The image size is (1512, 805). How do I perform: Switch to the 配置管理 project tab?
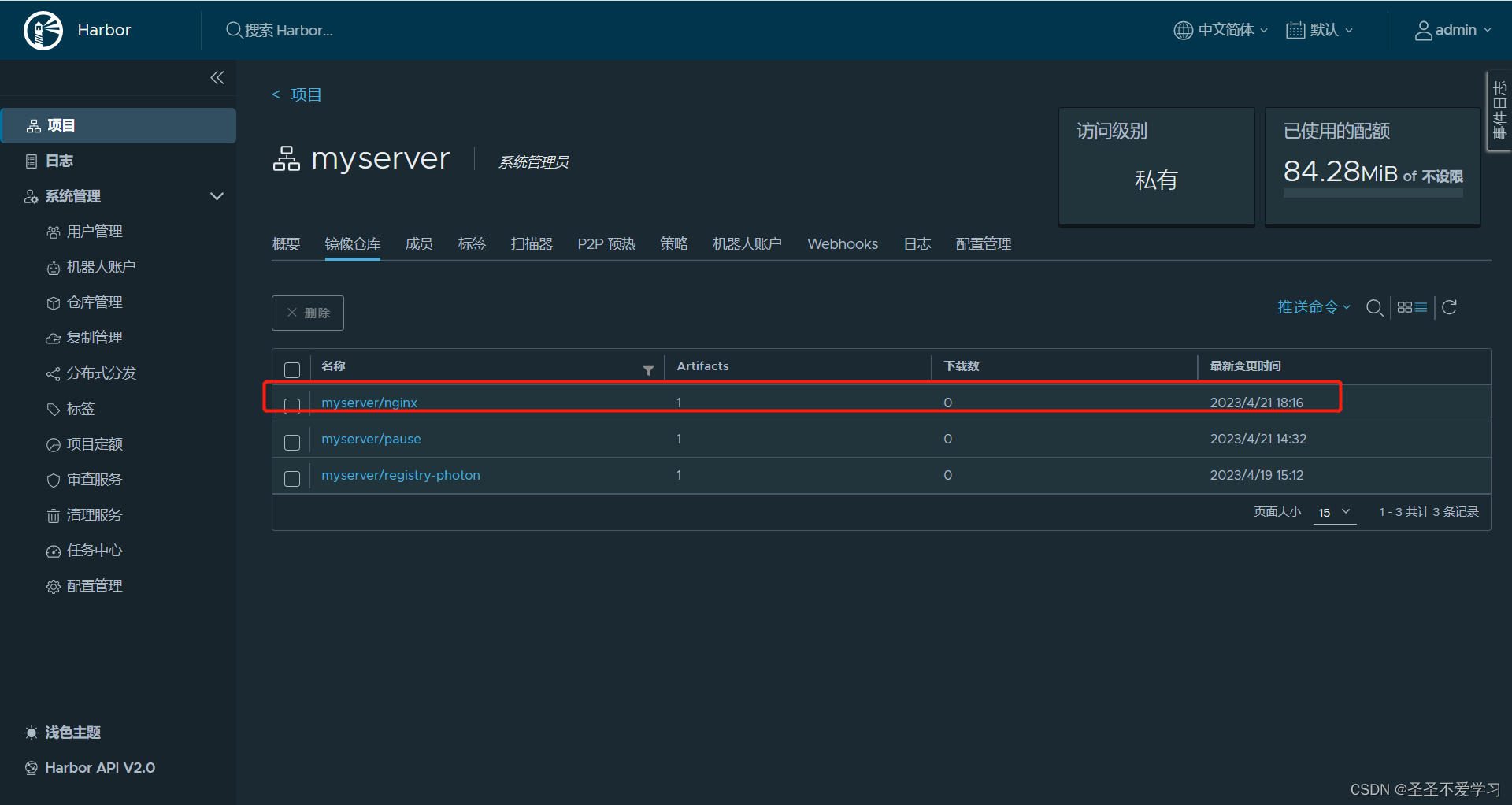(x=984, y=244)
